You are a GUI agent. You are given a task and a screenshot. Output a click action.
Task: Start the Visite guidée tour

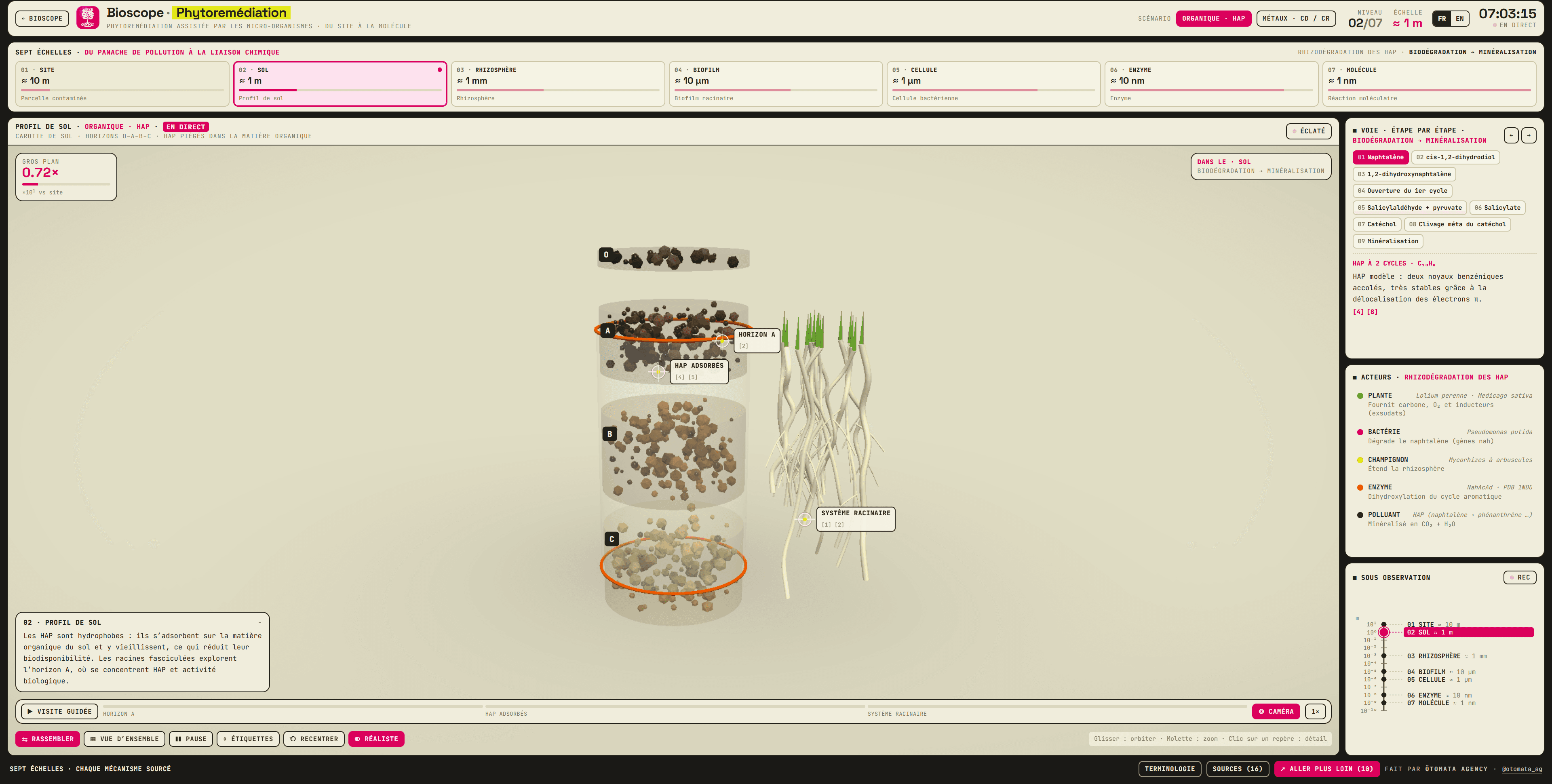(60, 712)
